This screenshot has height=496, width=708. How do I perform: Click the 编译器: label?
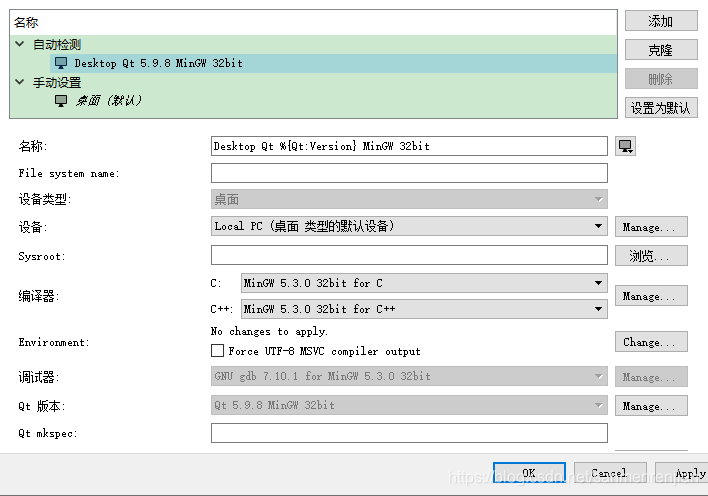point(39,296)
